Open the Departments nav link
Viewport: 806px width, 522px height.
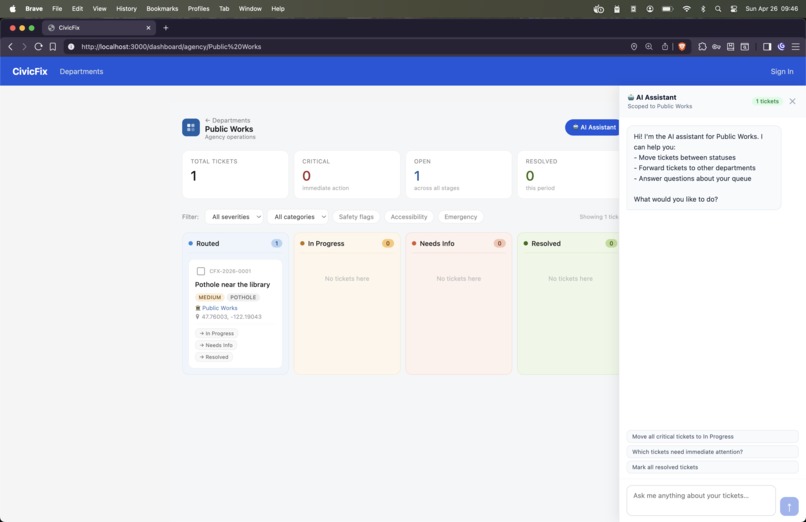[81, 71]
